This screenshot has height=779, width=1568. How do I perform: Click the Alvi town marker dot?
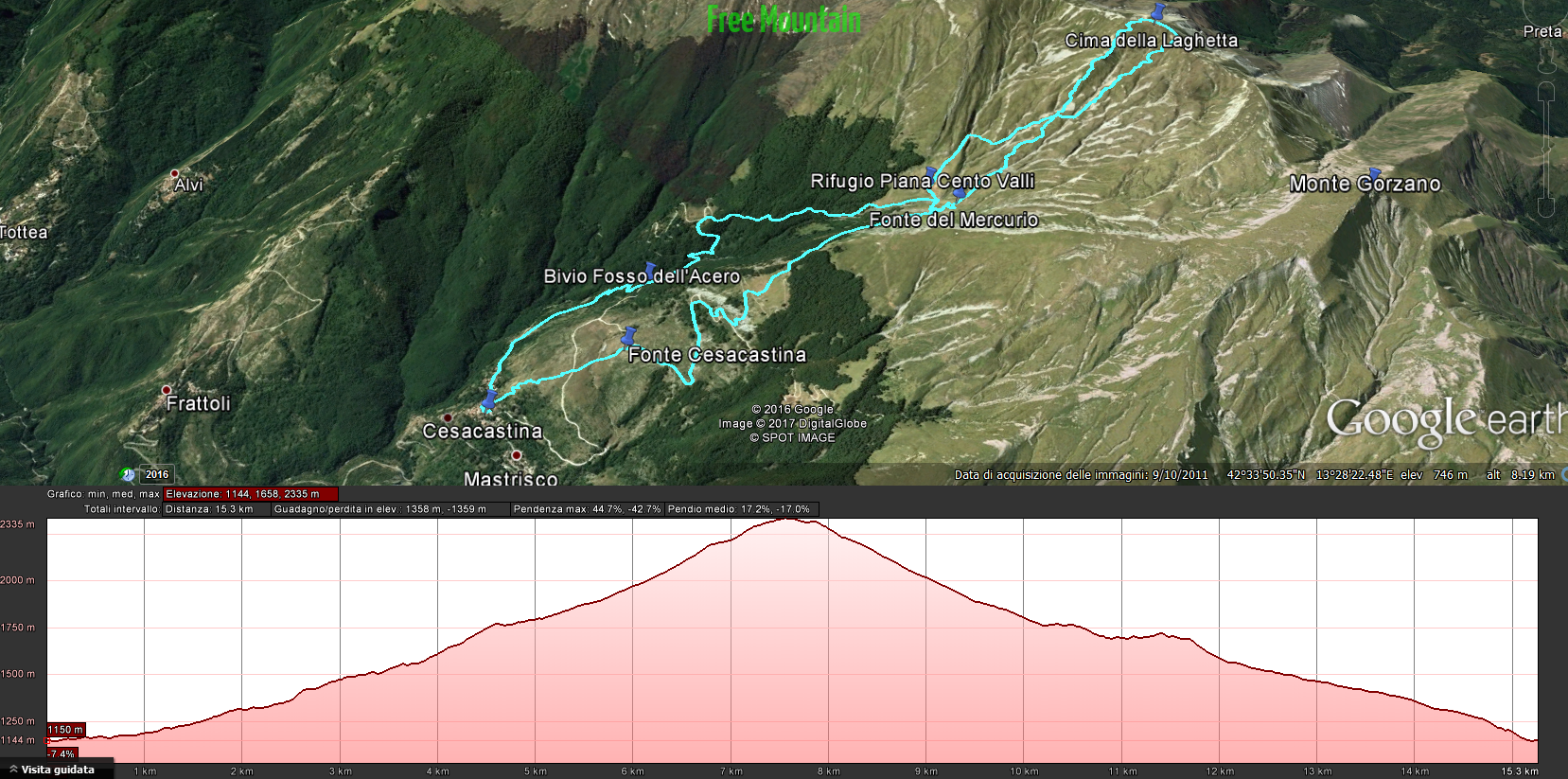click(x=174, y=174)
